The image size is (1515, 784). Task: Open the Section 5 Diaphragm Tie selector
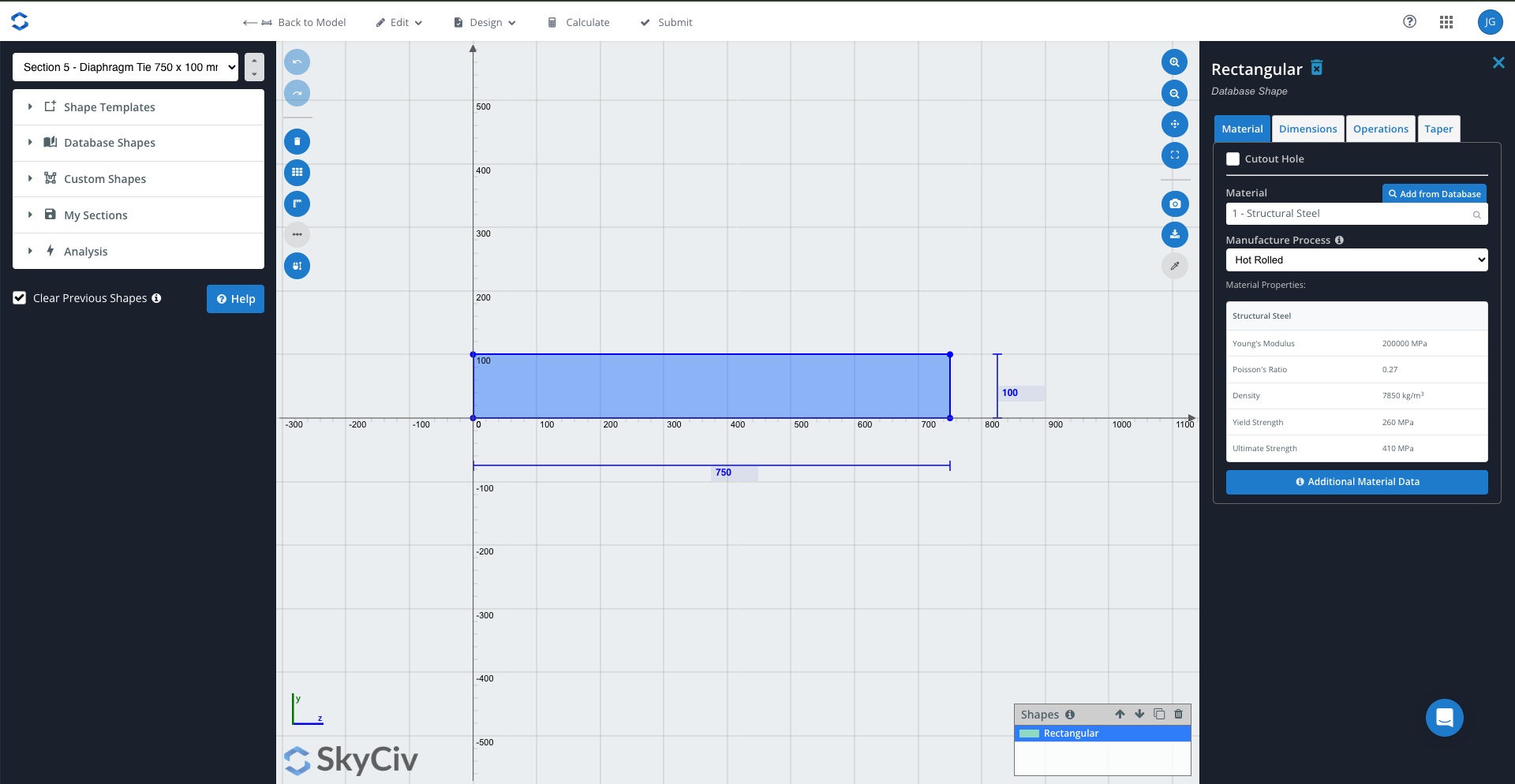[125, 68]
